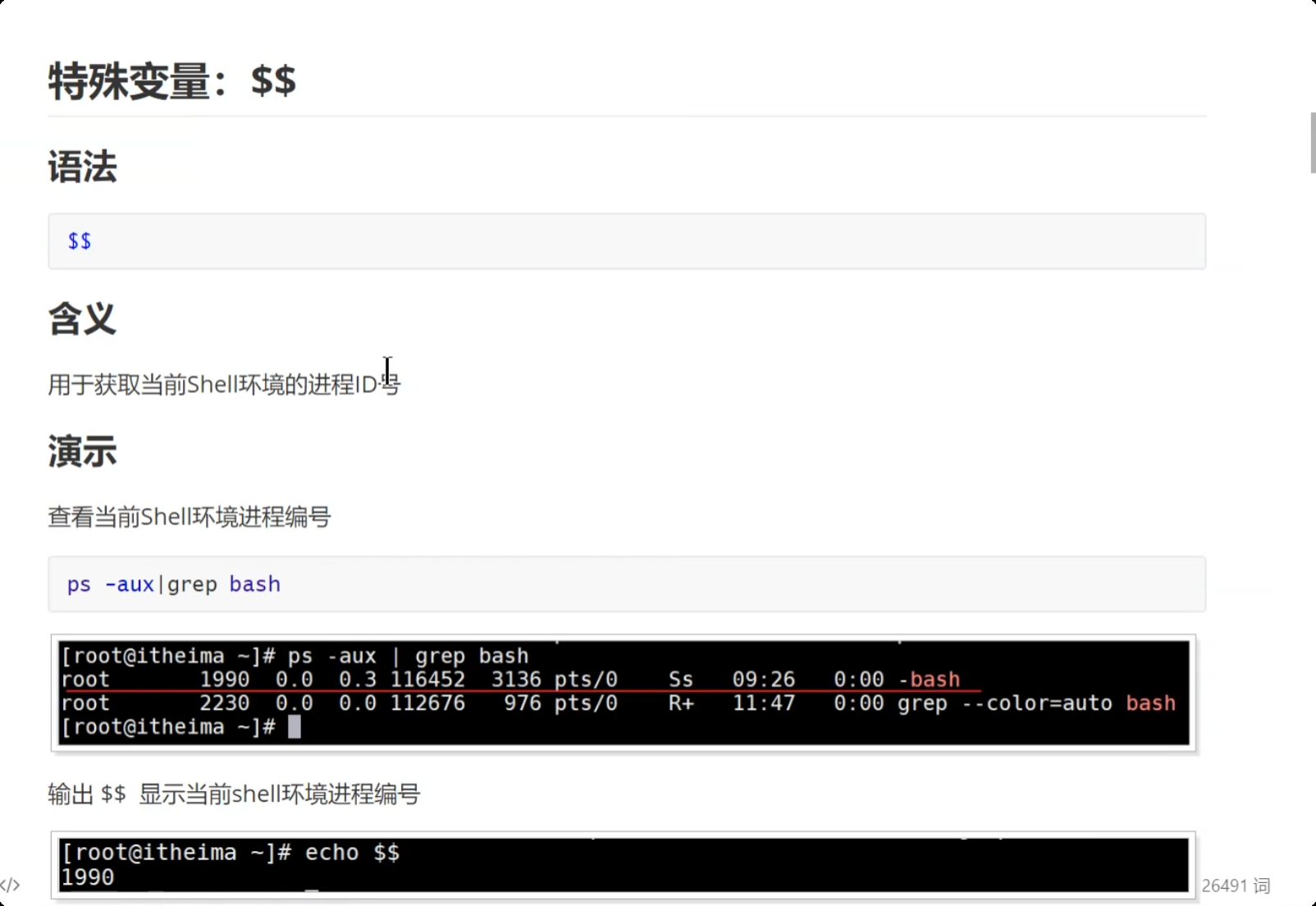Viewport: 1316px width, 906px height.
Task: Click the ps -aux grep terminal screenshot
Action: 624,693
